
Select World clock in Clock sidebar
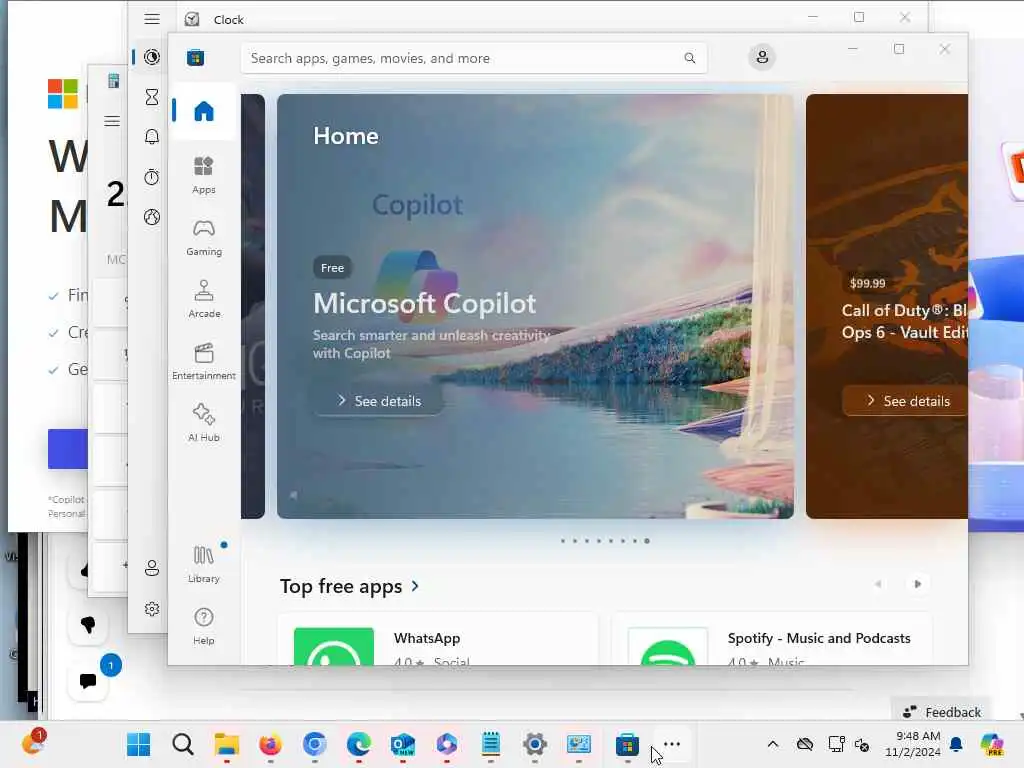pos(152,217)
